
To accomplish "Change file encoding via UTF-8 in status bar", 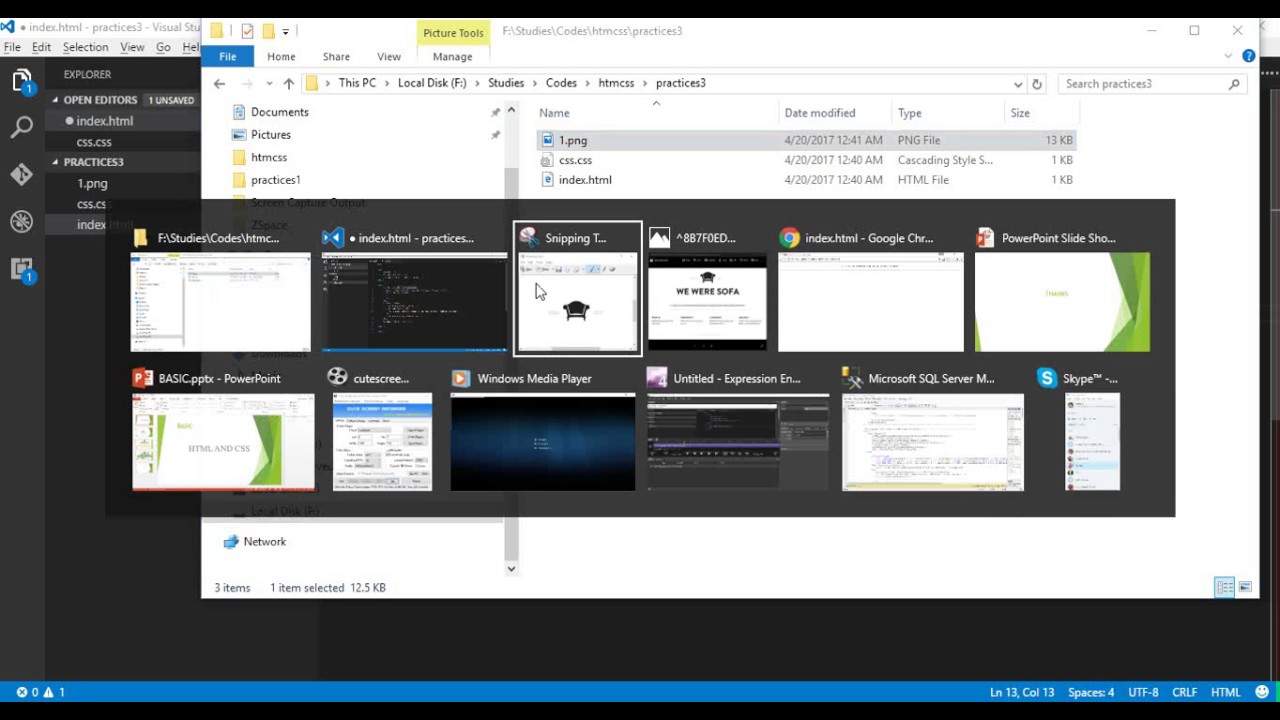I will [1143, 692].
